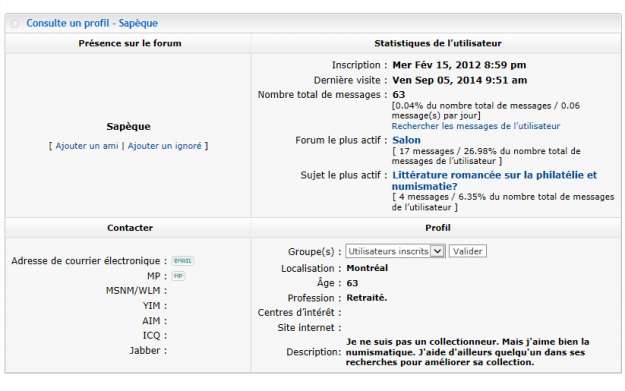Viewport: 625px width, 391px height.
Task: Click the Sujet le plus actif label
Action: [344, 175]
